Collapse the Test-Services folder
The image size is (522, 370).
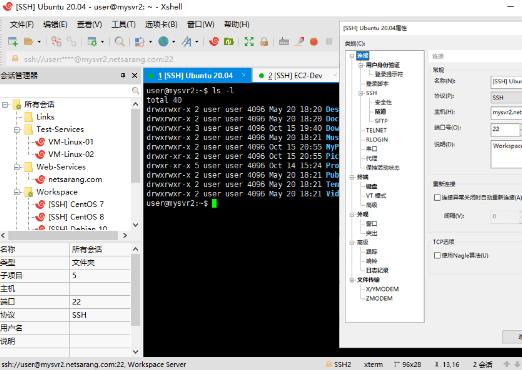(17, 129)
